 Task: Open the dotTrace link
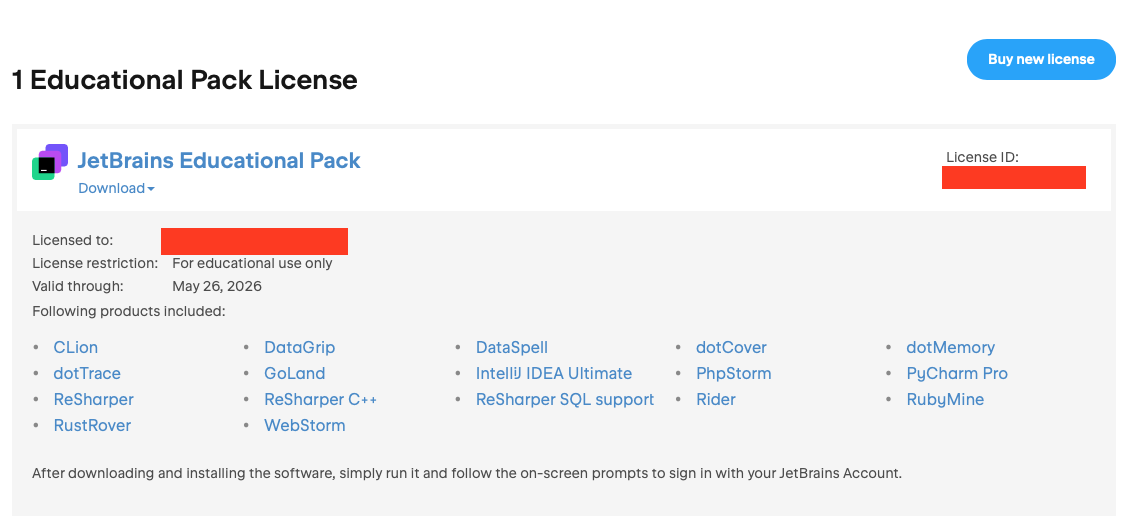87,373
